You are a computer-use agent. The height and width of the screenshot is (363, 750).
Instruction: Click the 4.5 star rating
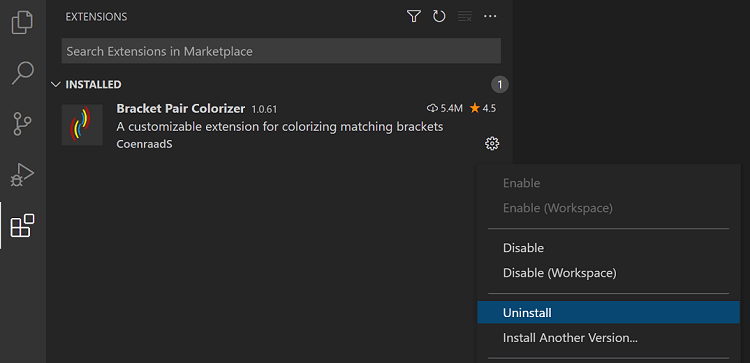(483, 109)
